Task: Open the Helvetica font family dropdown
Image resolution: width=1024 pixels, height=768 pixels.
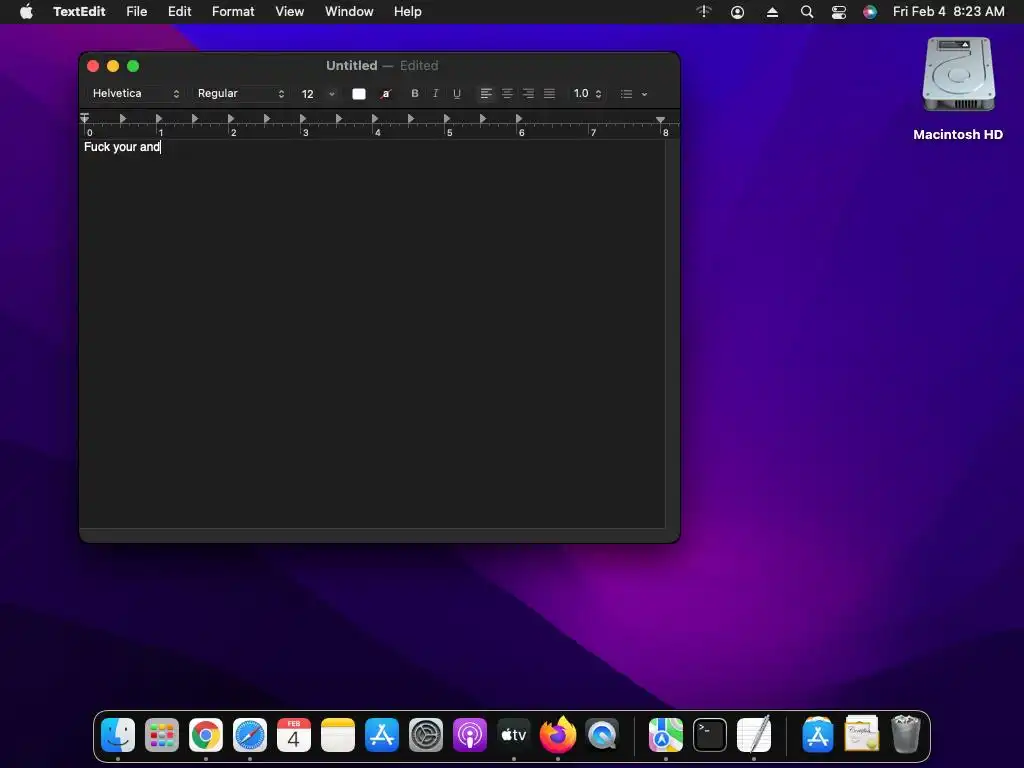Action: [x=135, y=93]
